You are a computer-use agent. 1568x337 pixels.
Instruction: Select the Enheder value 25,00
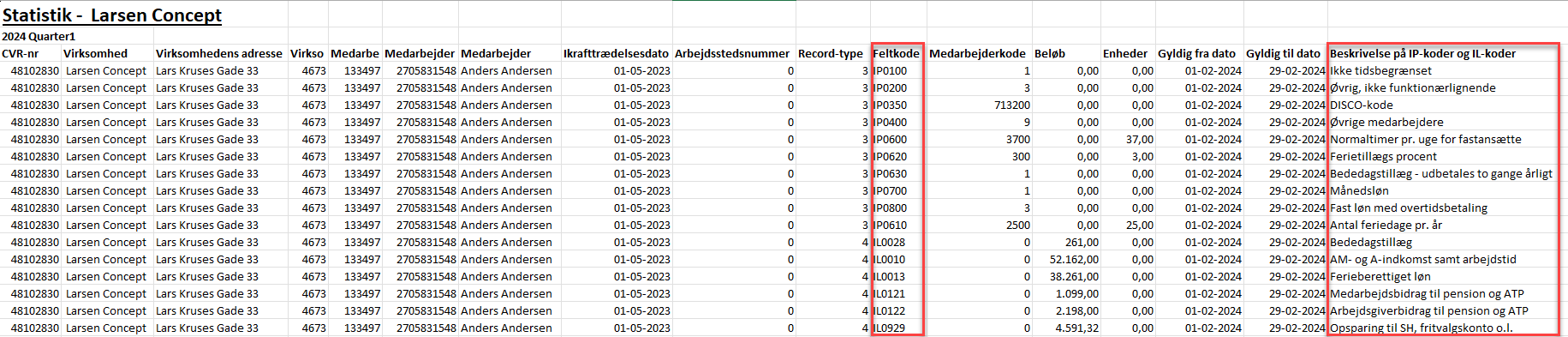click(x=1140, y=225)
